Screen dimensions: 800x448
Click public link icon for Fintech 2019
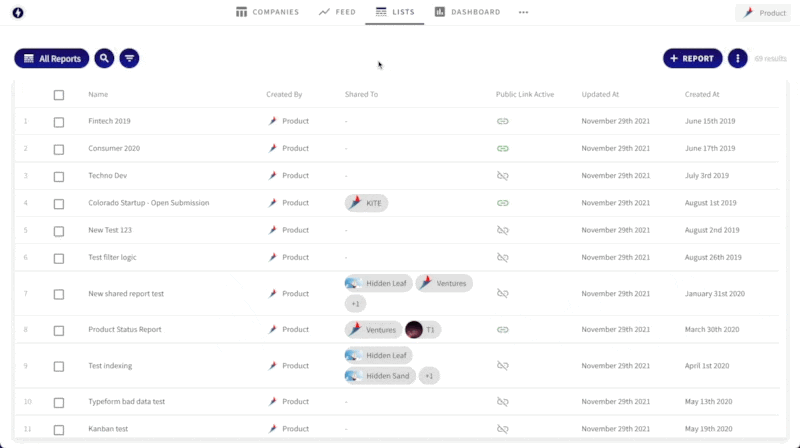503,121
